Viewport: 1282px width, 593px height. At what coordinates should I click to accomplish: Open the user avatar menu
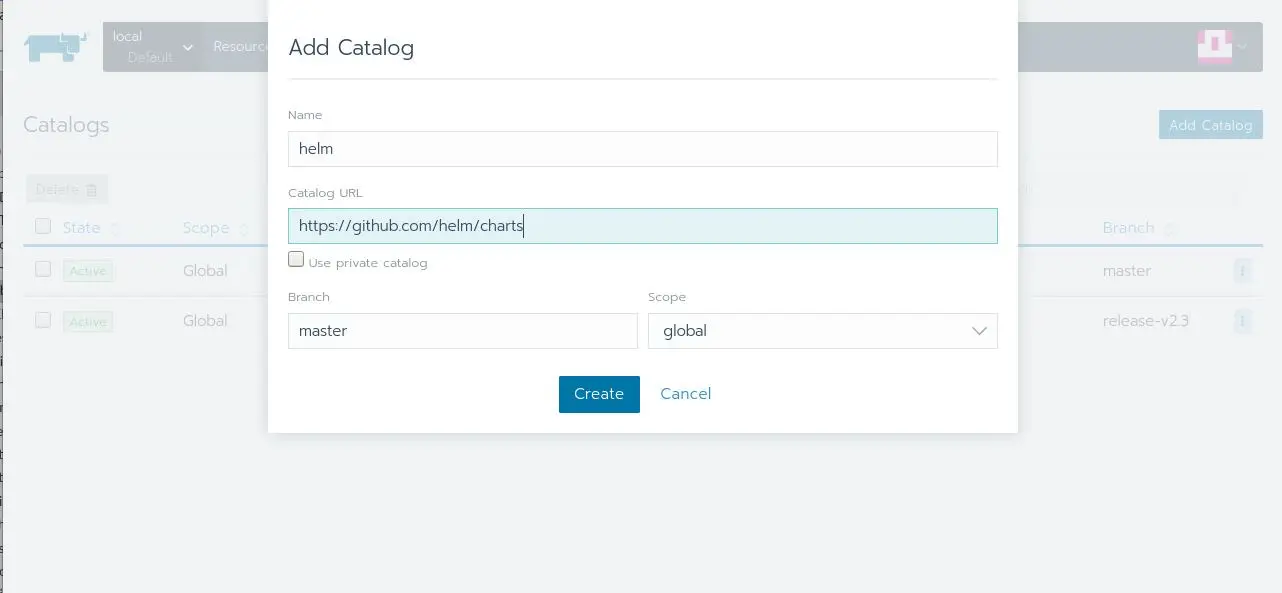(1215, 46)
